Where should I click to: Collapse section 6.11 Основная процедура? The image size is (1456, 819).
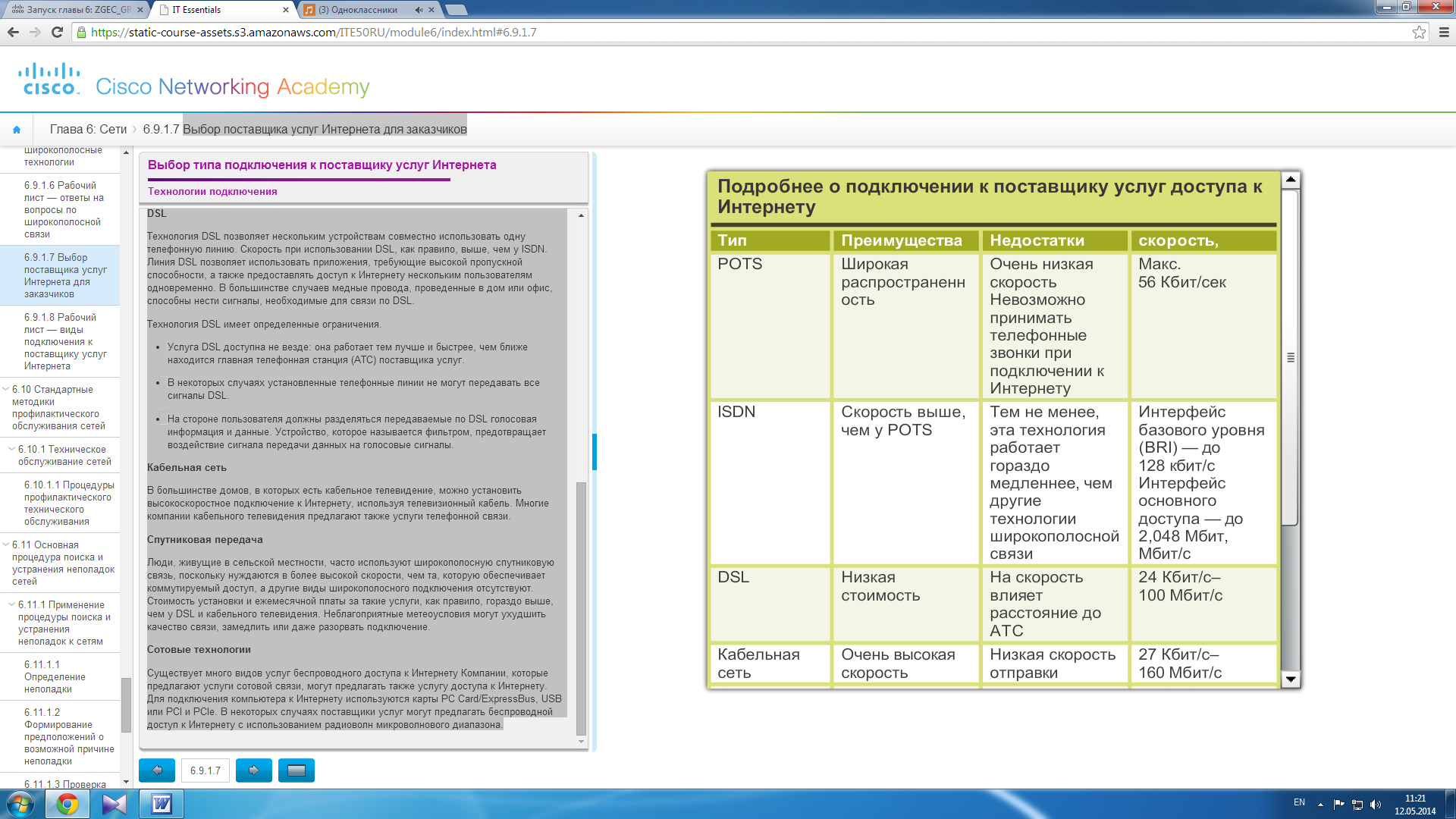point(6,544)
